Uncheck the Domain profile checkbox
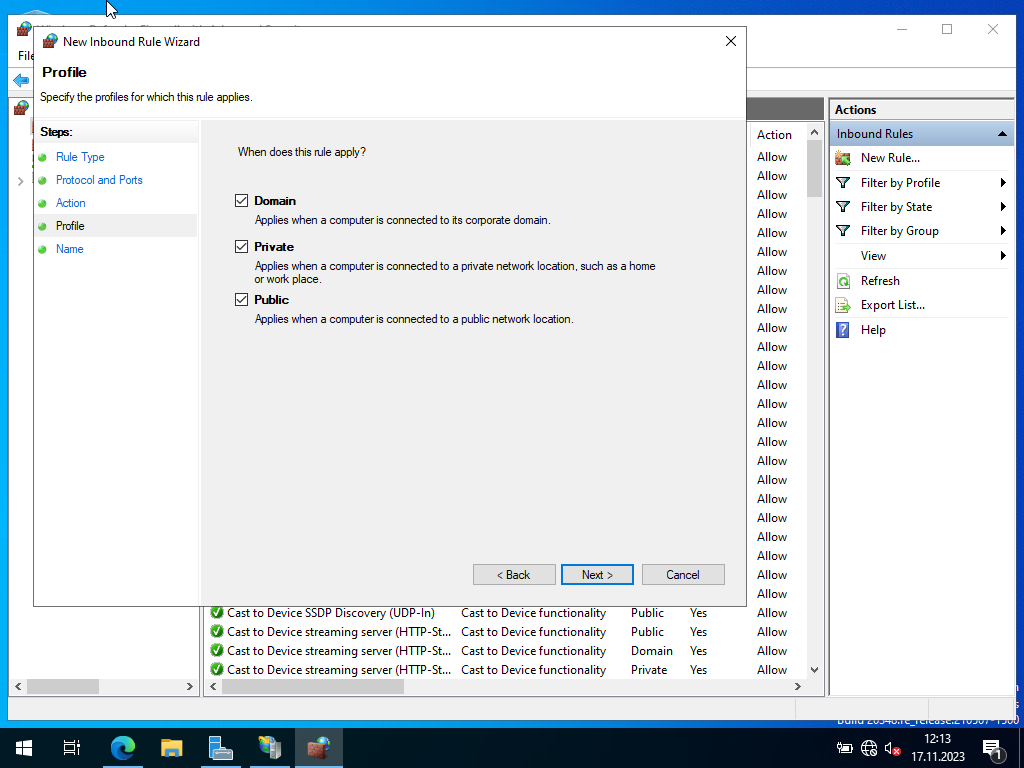The width and height of the screenshot is (1024, 768). (241, 201)
